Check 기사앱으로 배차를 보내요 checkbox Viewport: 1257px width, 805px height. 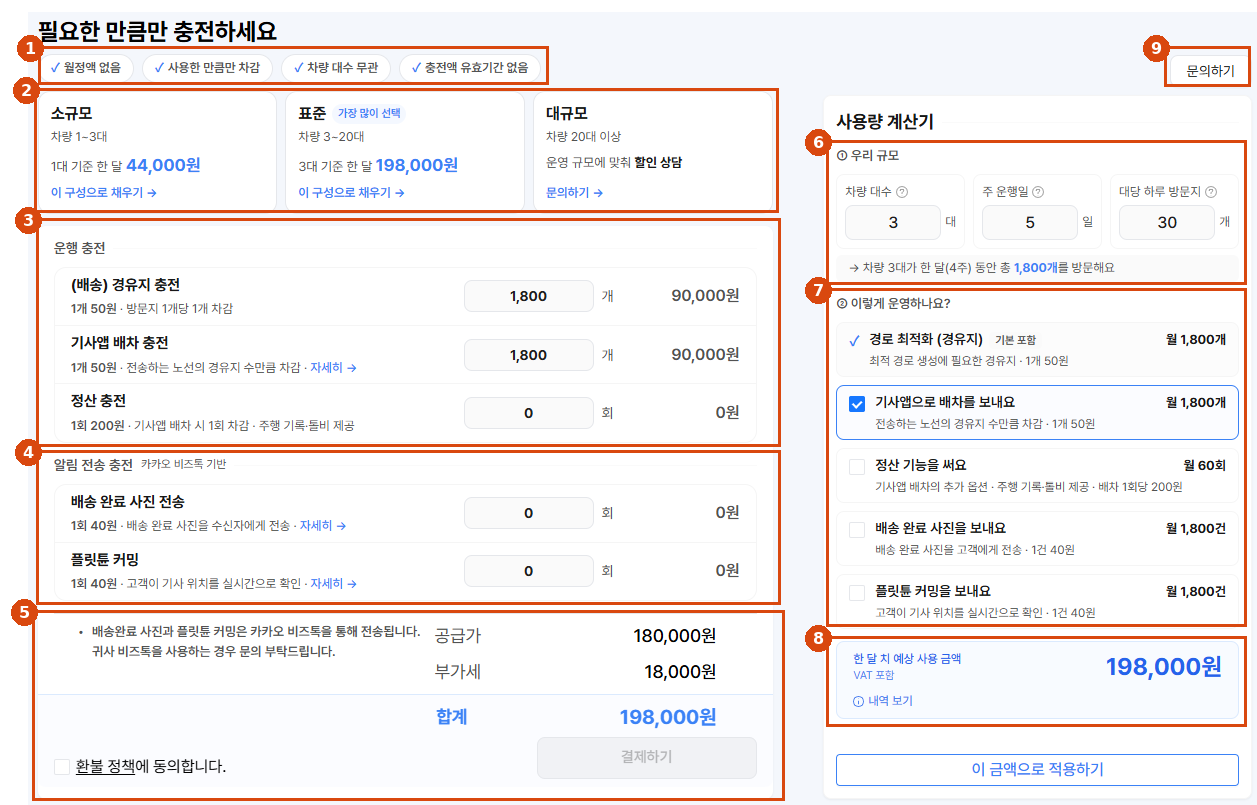857,404
